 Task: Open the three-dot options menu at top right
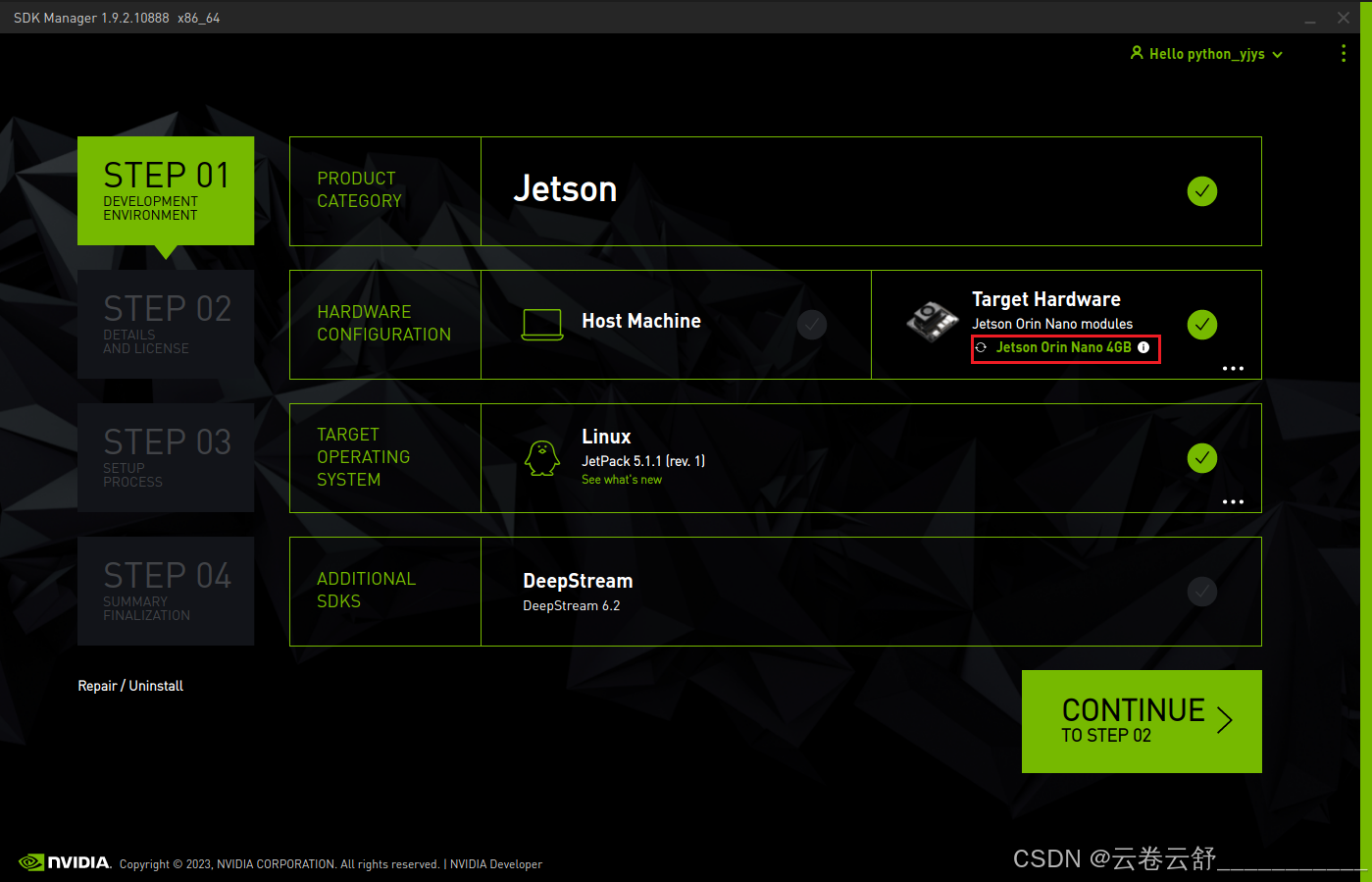point(1344,54)
